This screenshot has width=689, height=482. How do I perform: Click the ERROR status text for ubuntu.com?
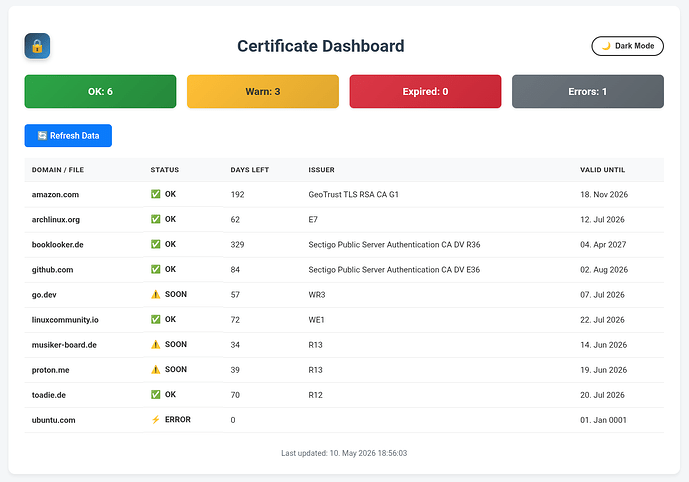click(x=178, y=419)
